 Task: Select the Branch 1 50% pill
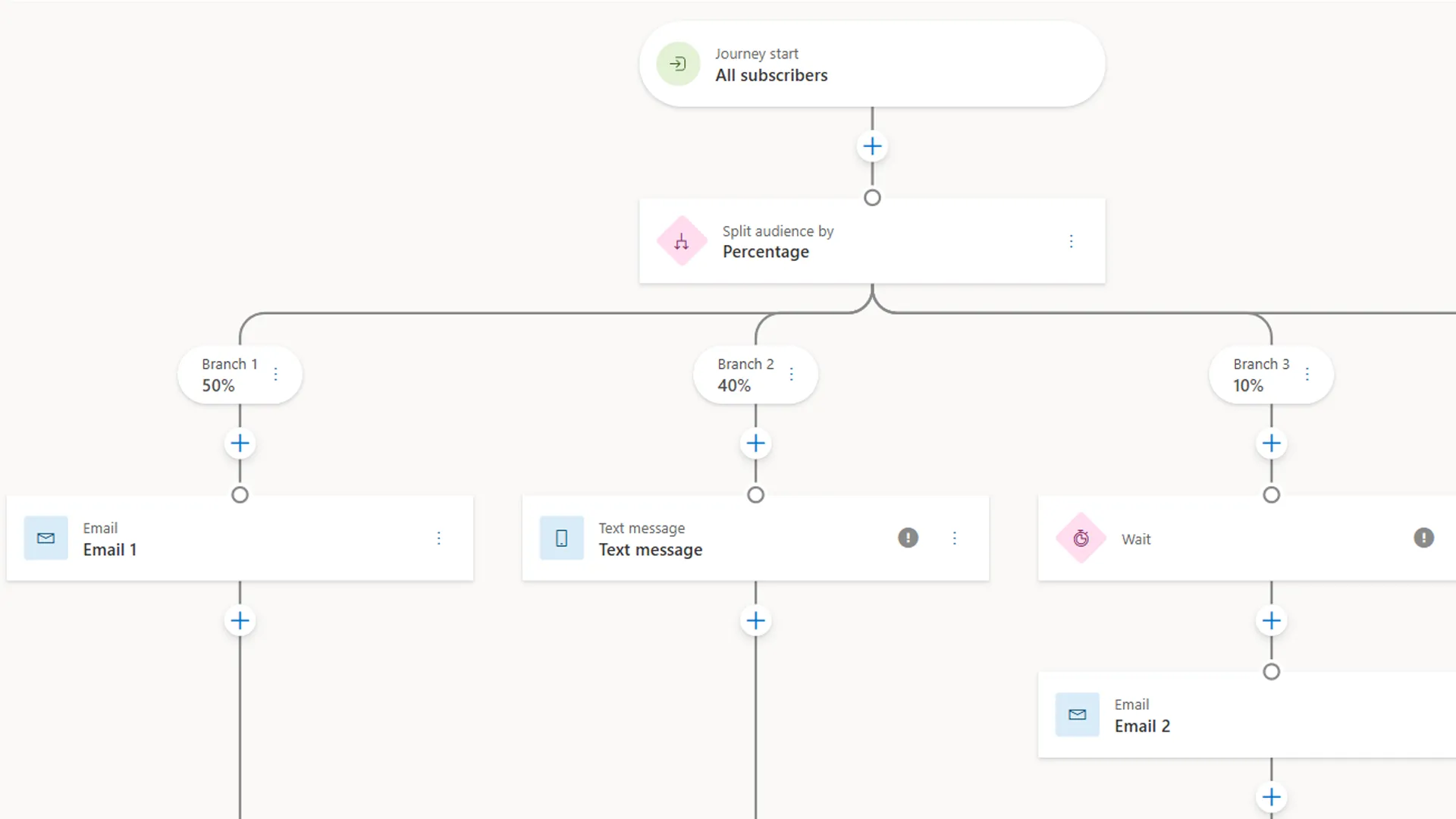pyautogui.click(x=240, y=375)
